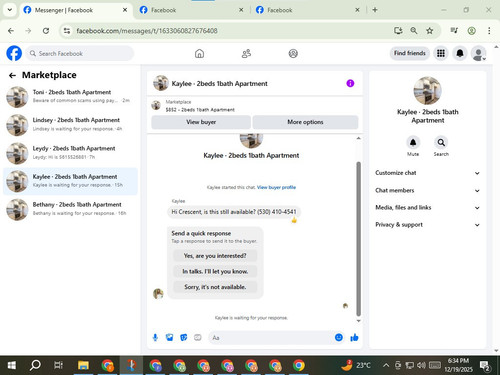
Task: Open the Chrome three-dot menu
Action: click(489, 31)
